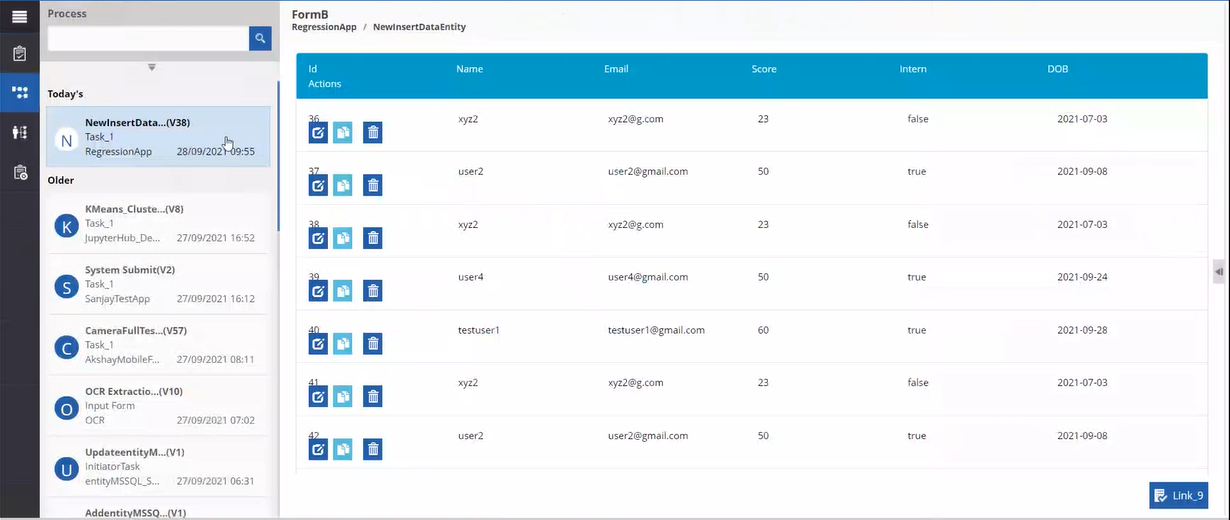Click the Intern column header

click(913, 69)
